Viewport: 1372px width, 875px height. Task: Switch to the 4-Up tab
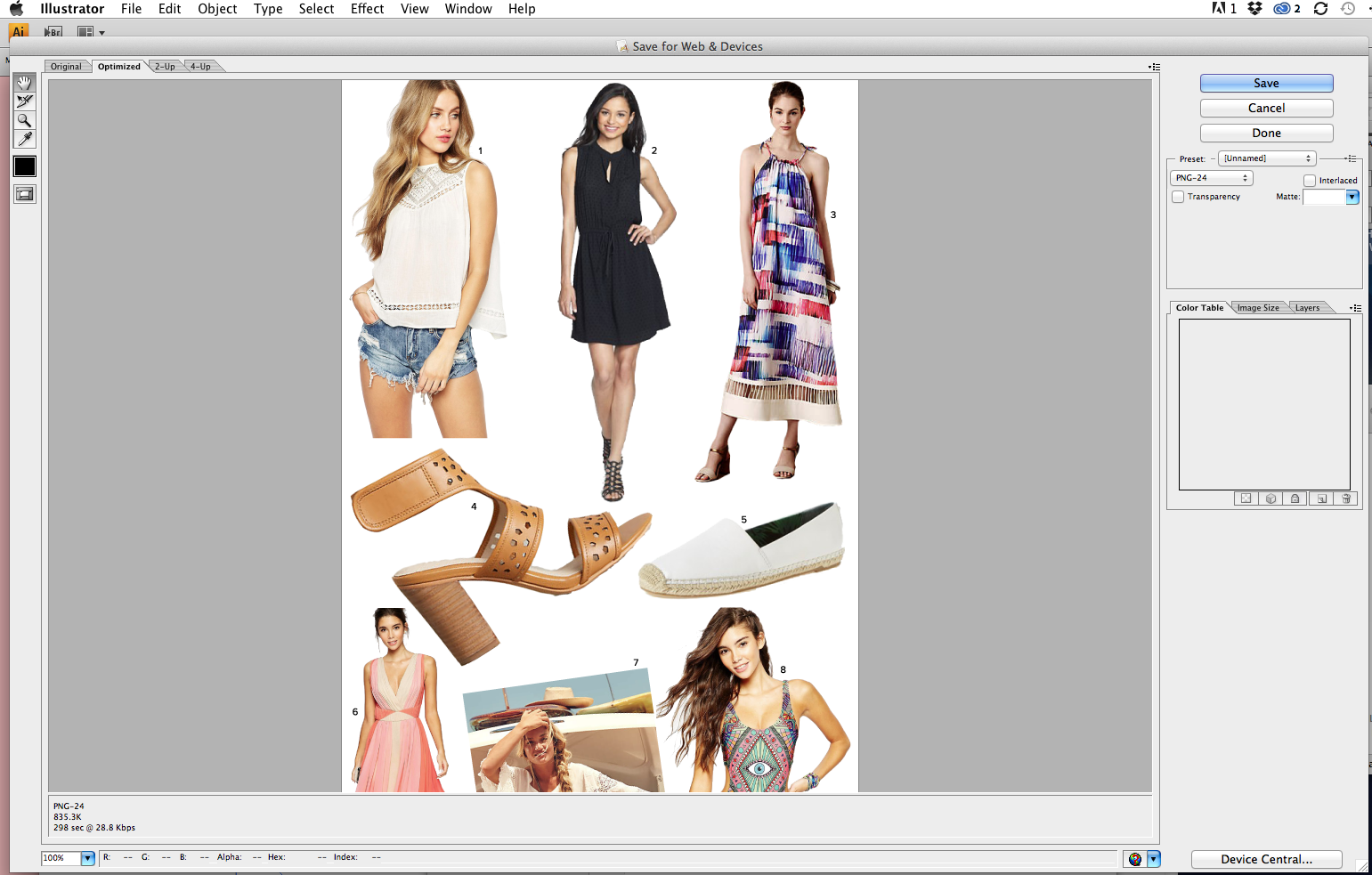click(200, 67)
